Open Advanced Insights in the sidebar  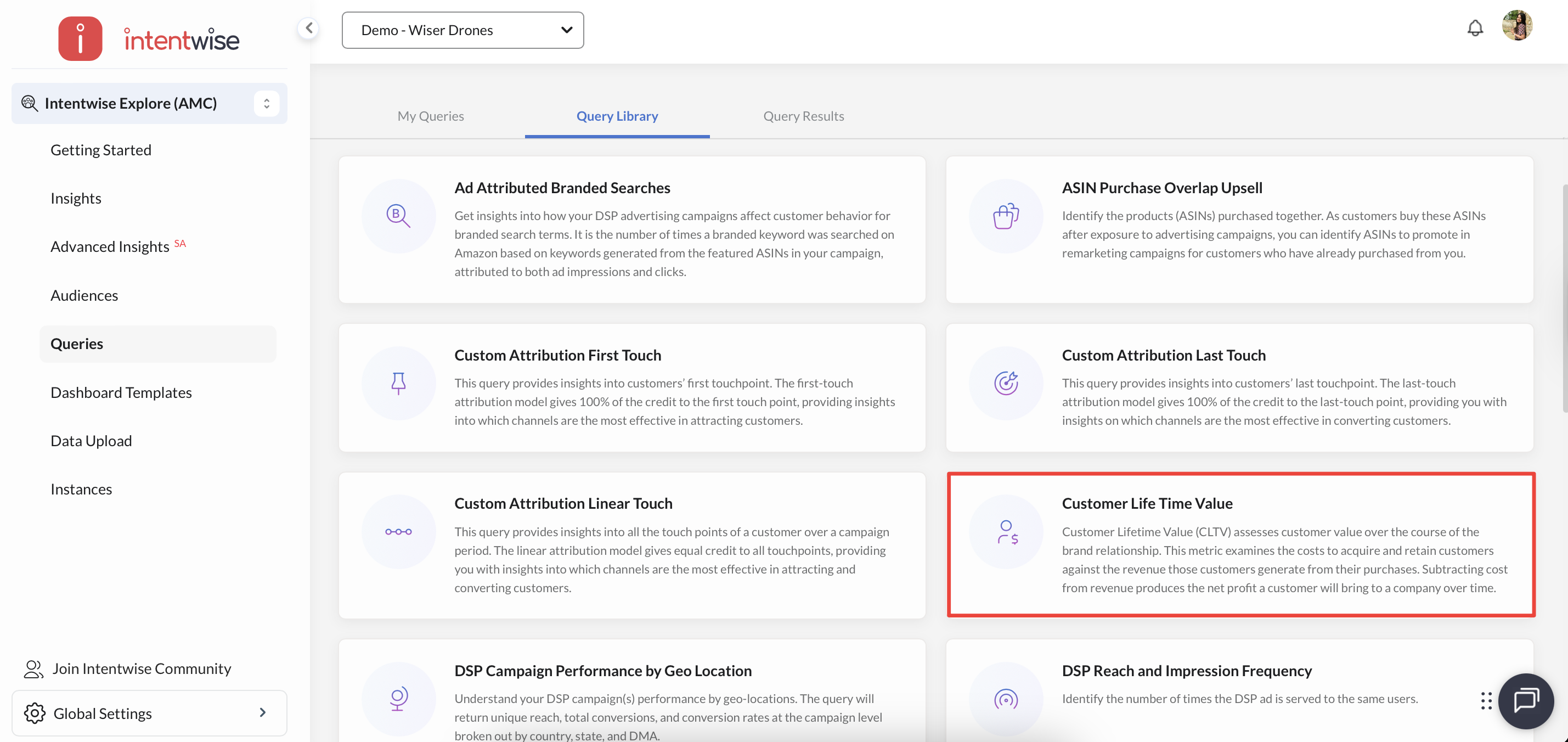pyautogui.click(x=110, y=246)
